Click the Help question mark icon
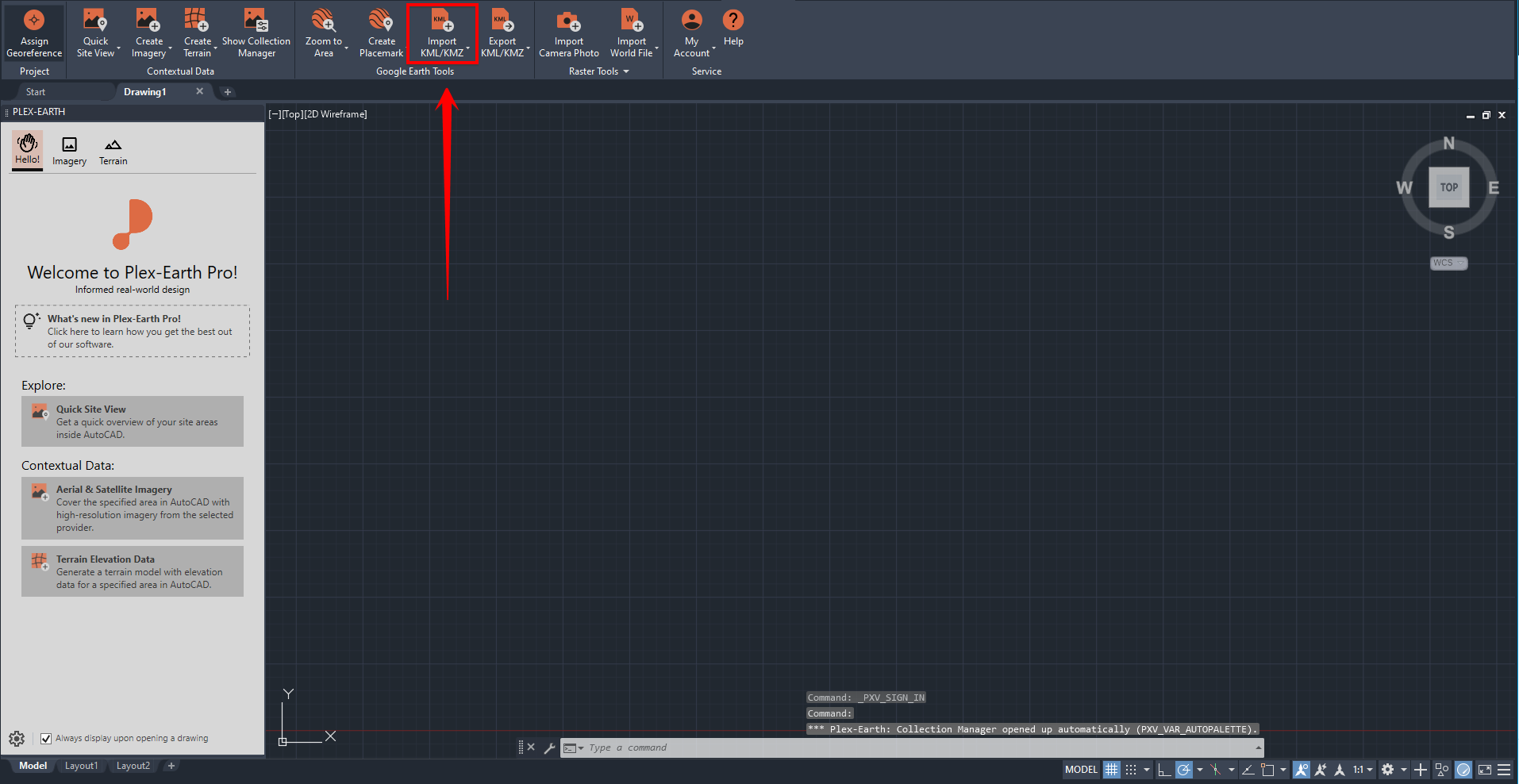Viewport: 1519px width, 784px height. click(x=733, y=19)
